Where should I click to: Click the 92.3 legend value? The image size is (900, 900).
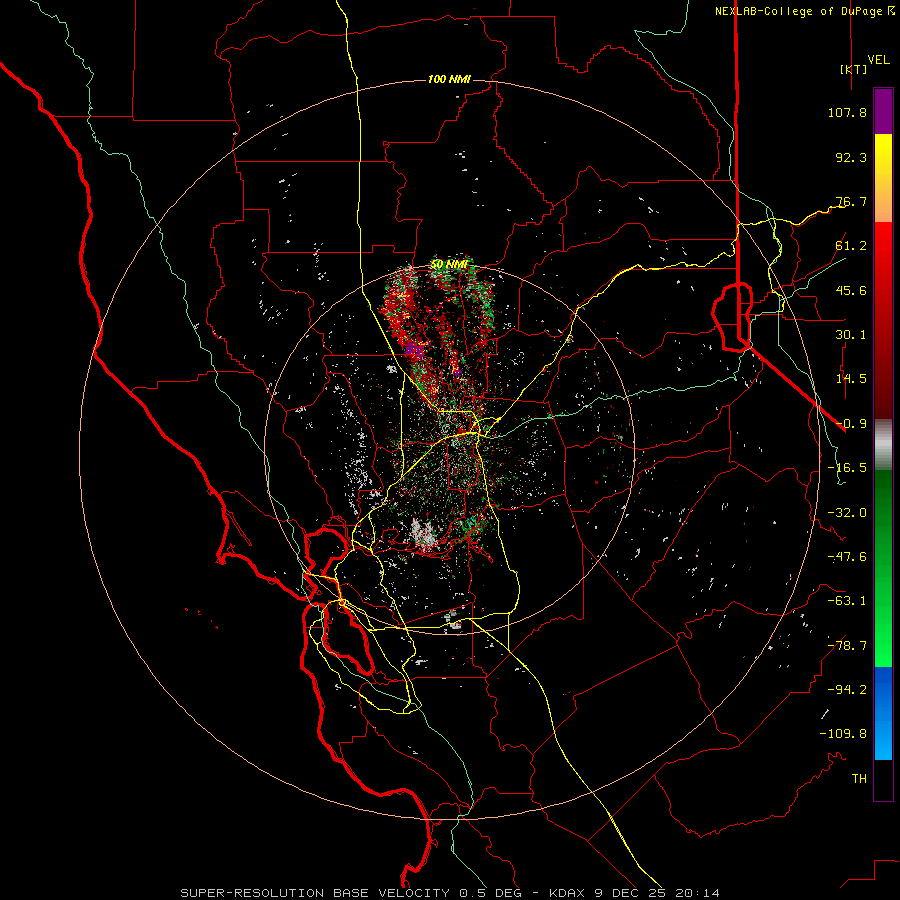click(x=851, y=157)
